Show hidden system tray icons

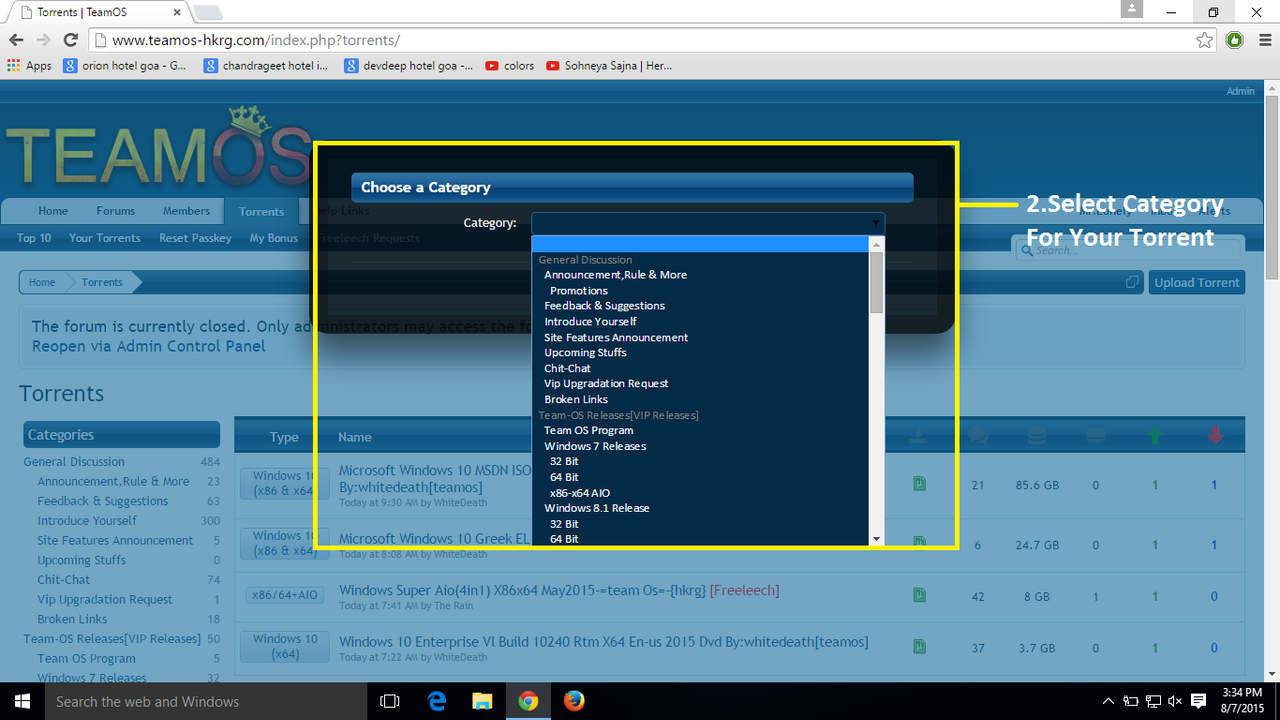click(1108, 701)
